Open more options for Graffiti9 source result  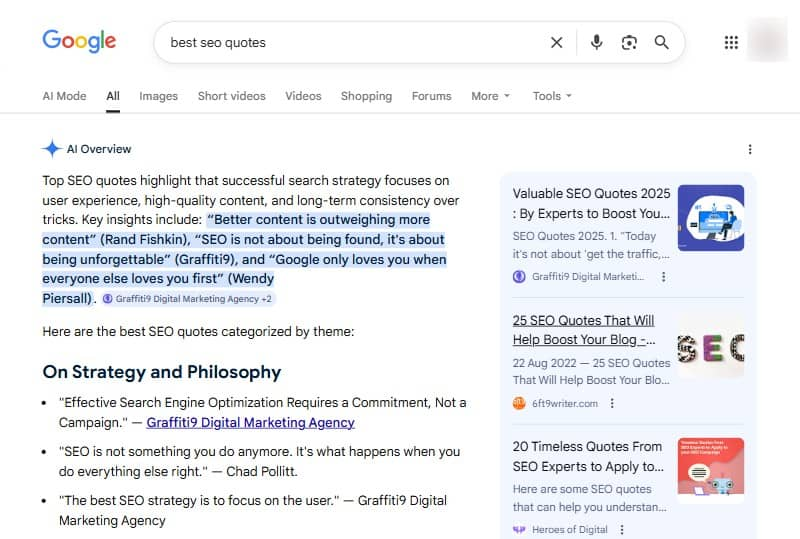[x=663, y=277]
